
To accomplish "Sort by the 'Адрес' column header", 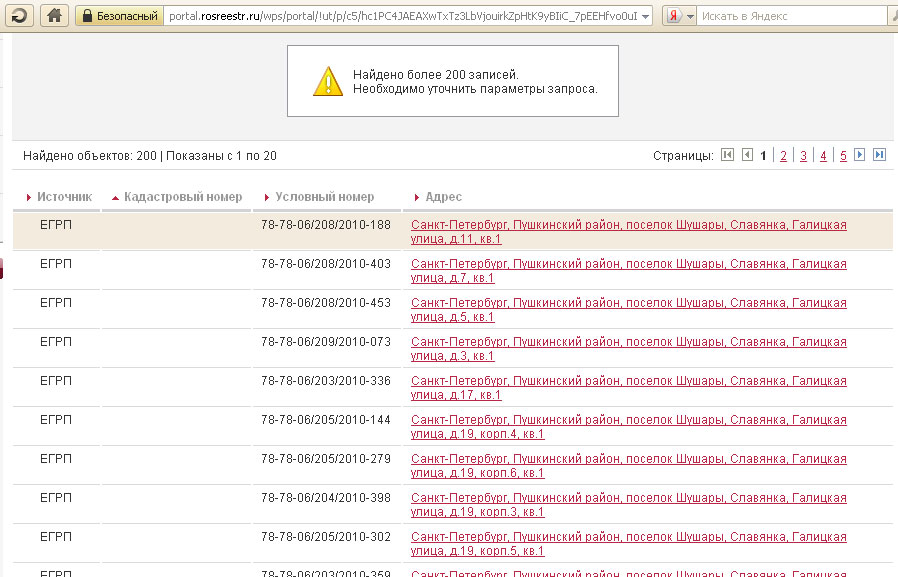I will [x=443, y=197].
